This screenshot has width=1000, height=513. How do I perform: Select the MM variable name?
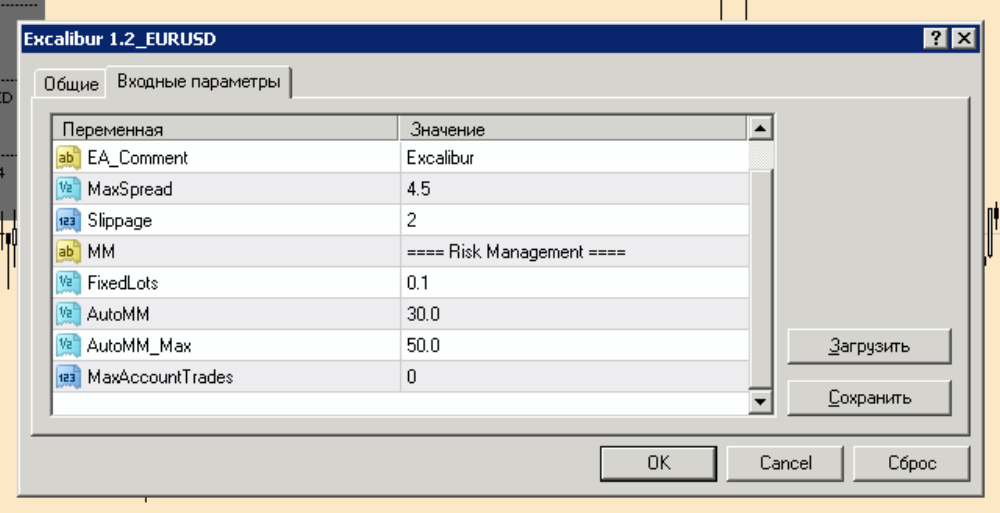(x=101, y=251)
